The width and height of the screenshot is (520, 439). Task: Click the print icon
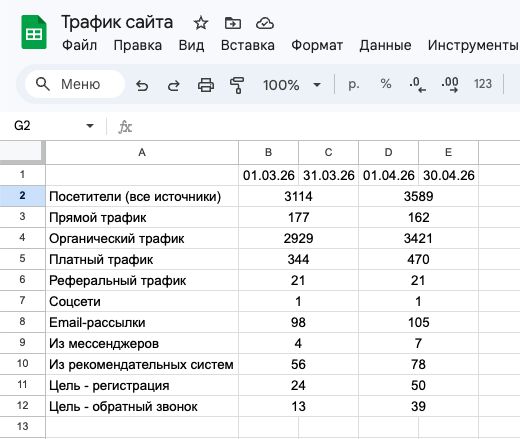click(x=206, y=85)
